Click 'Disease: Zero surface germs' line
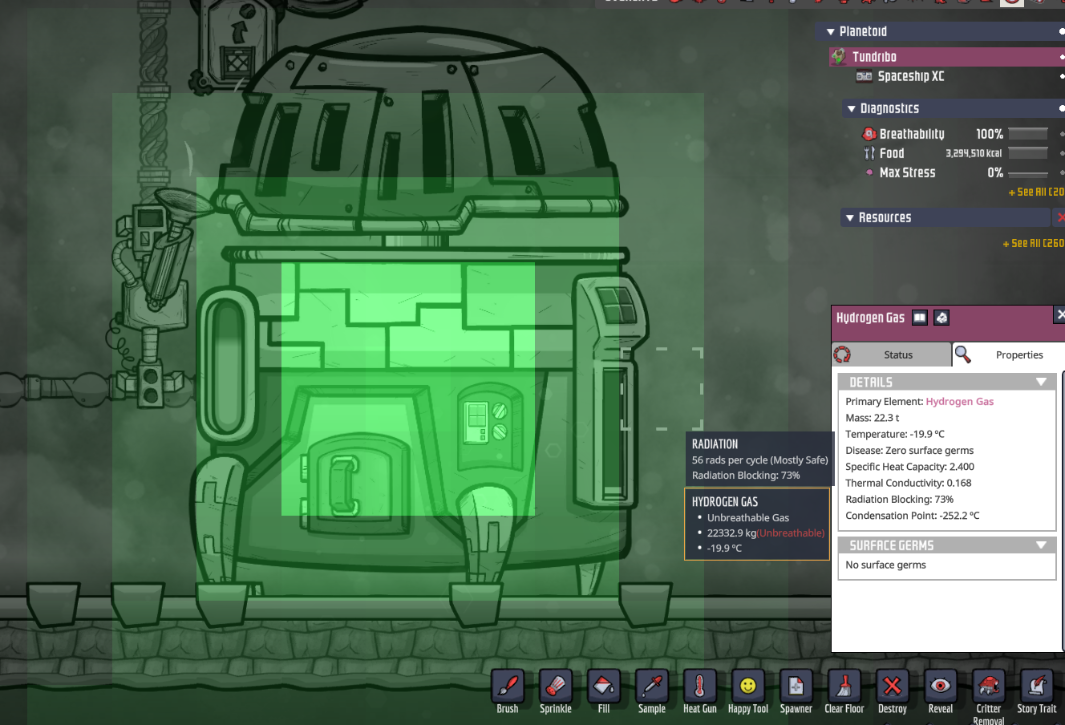 (909, 450)
